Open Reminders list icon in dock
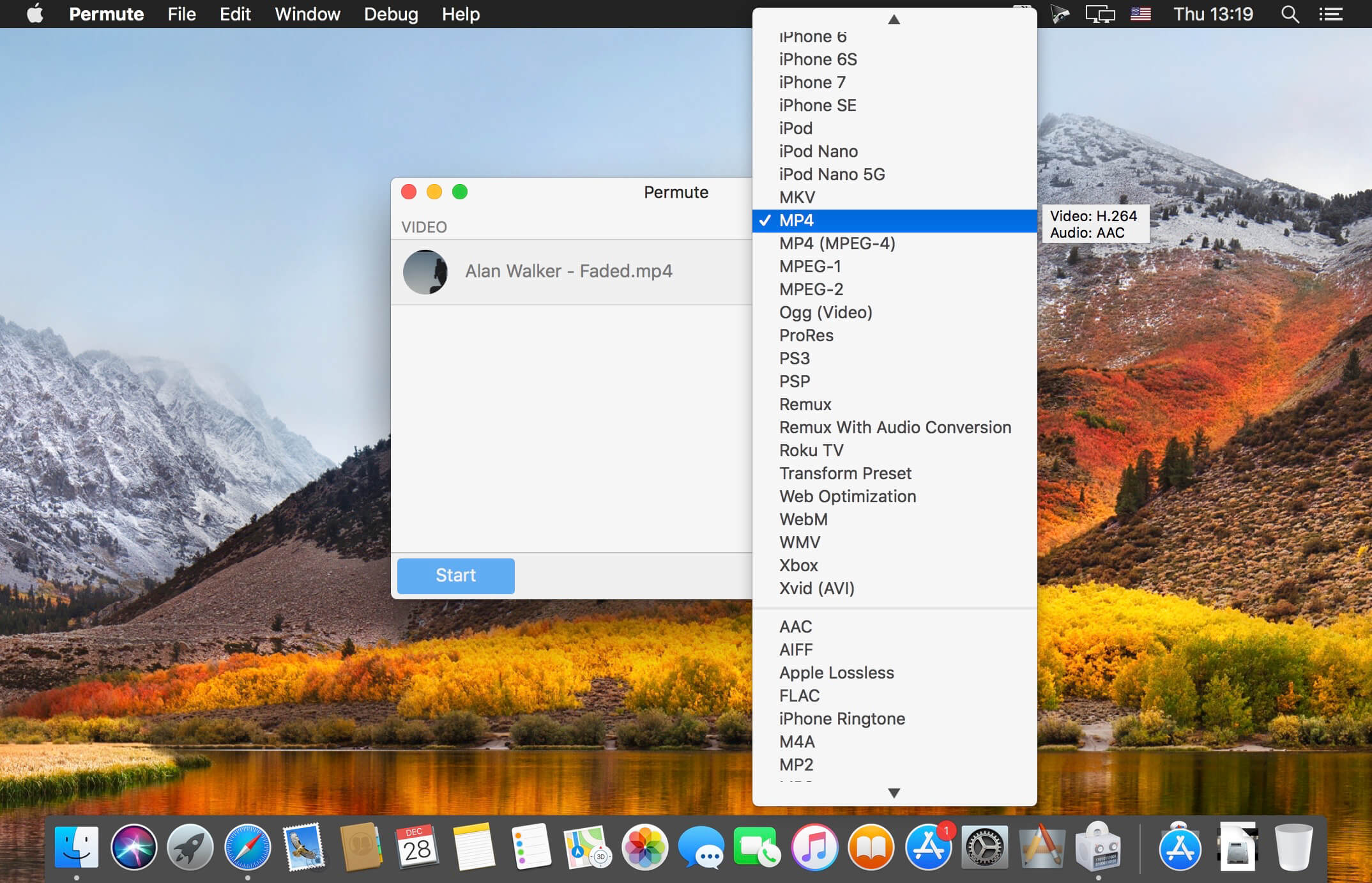1372x883 pixels. coord(531,848)
